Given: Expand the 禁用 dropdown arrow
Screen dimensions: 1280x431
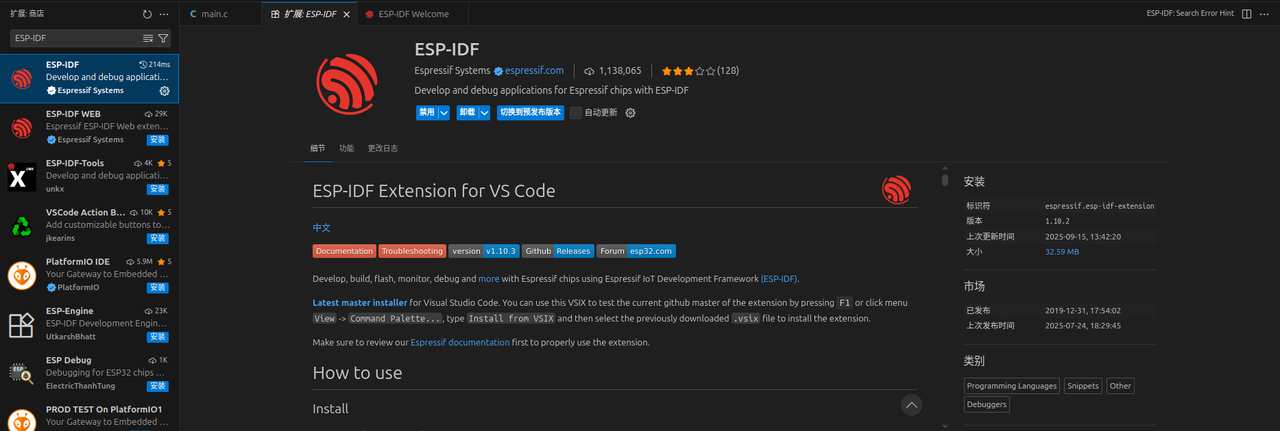Looking at the screenshot, I should tap(444, 113).
